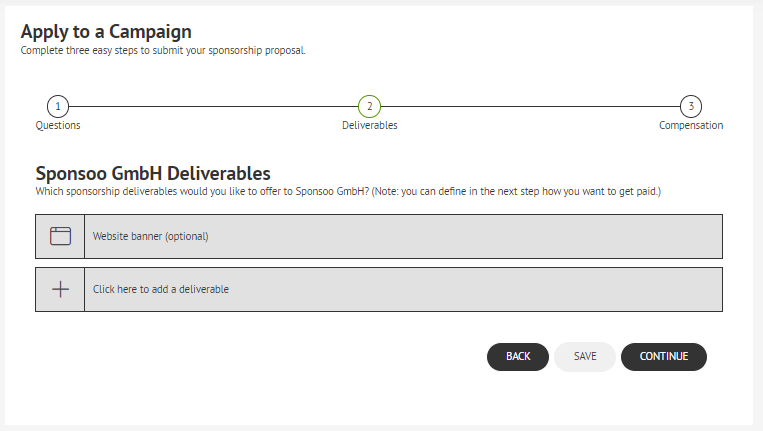
Task: Click the 'Apply to a Campaign' heading
Action: (106, 32)
